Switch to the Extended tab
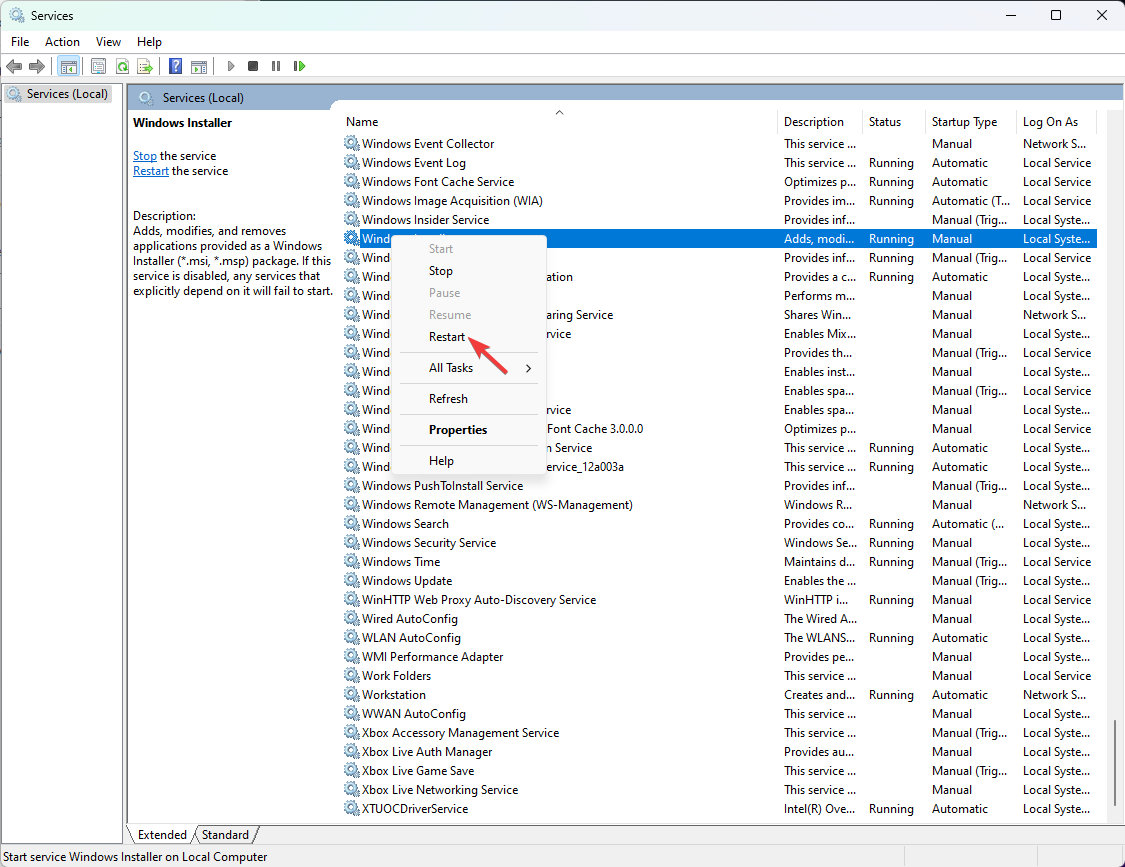 coord(162,835)
